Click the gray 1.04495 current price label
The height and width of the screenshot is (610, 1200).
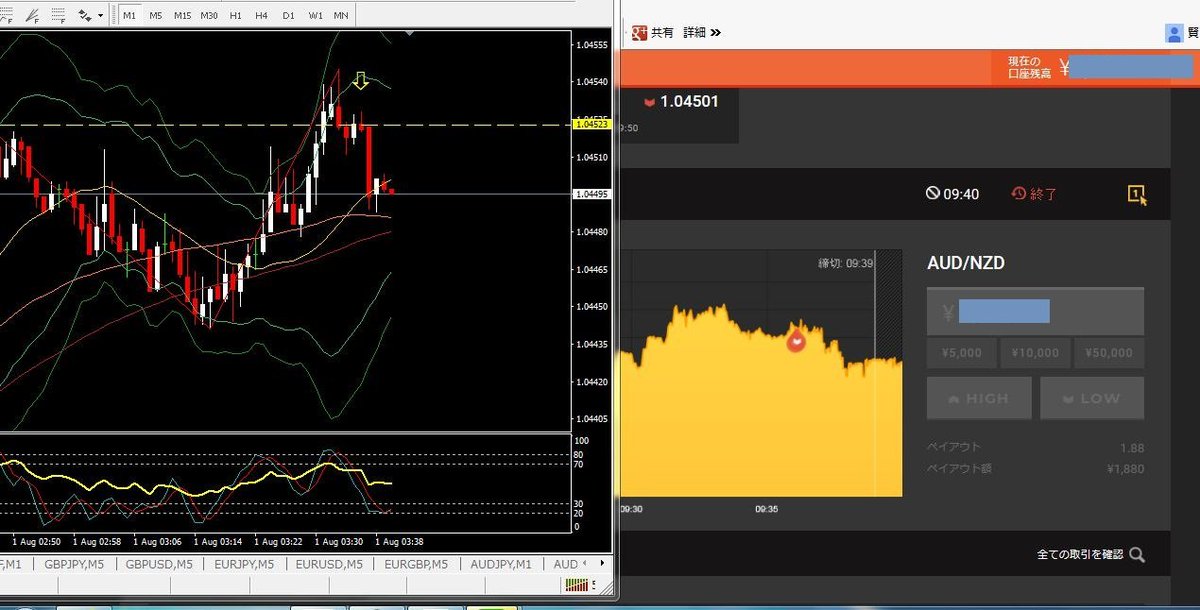point(591,194)
